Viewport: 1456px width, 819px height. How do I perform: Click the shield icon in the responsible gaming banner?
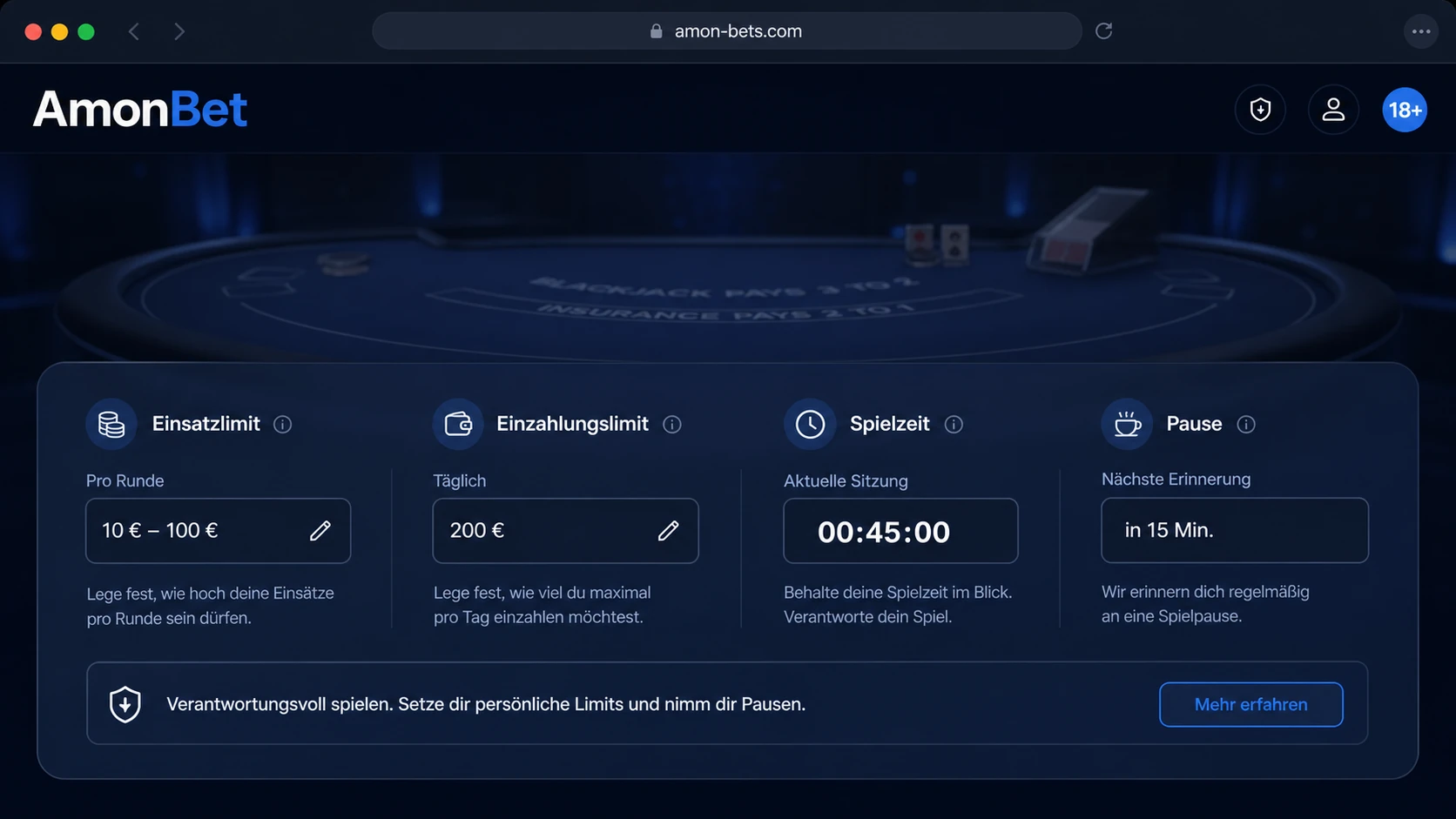tap(125, 704)
